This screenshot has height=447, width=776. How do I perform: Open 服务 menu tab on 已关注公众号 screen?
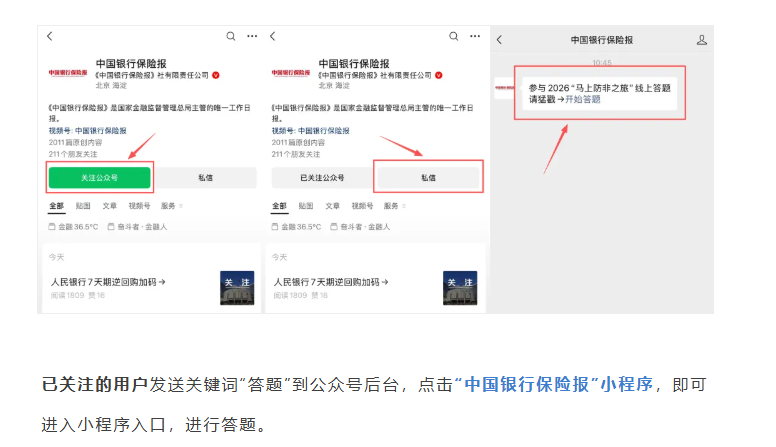pos(394,206)
